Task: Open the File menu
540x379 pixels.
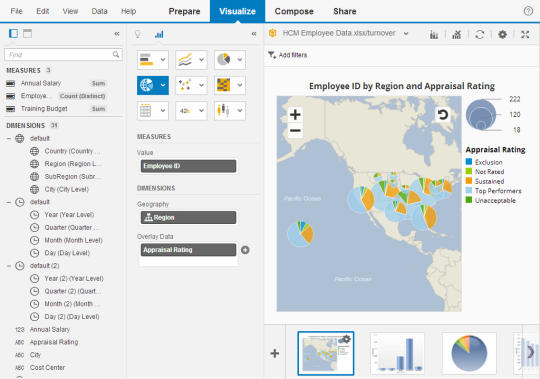Action: tap(17, 11)
